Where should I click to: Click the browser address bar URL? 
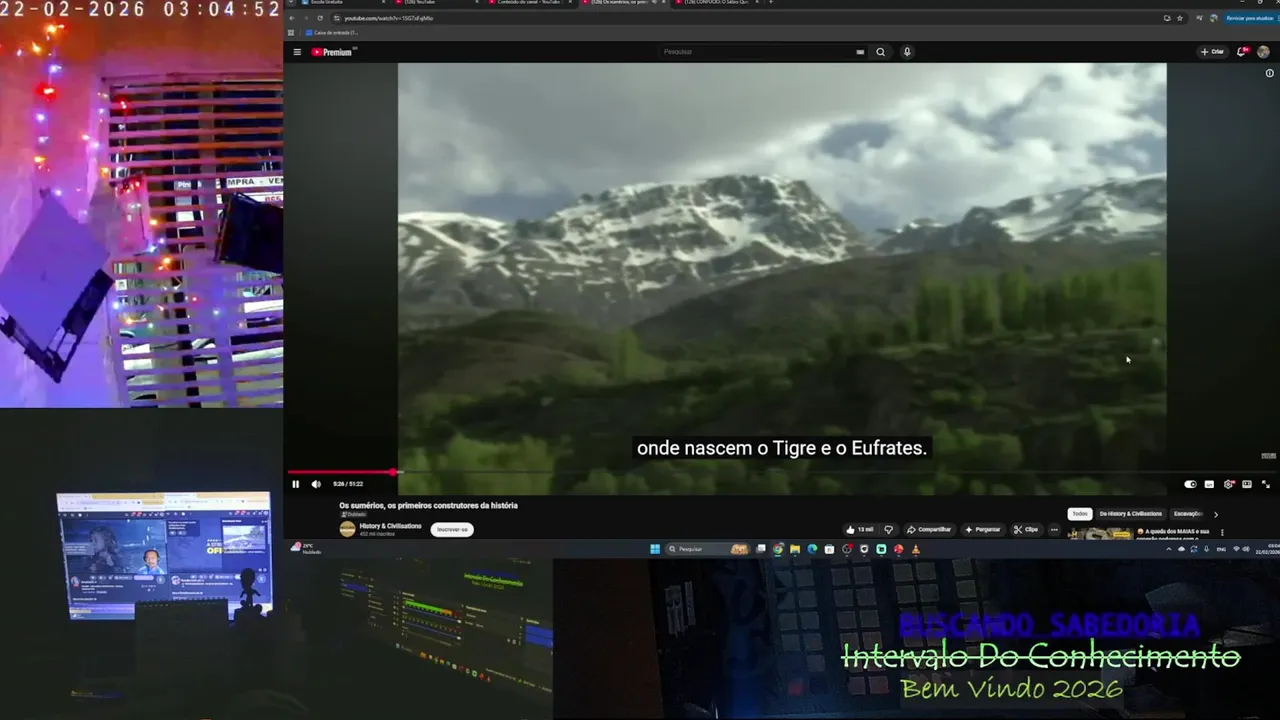pos(389,18)
